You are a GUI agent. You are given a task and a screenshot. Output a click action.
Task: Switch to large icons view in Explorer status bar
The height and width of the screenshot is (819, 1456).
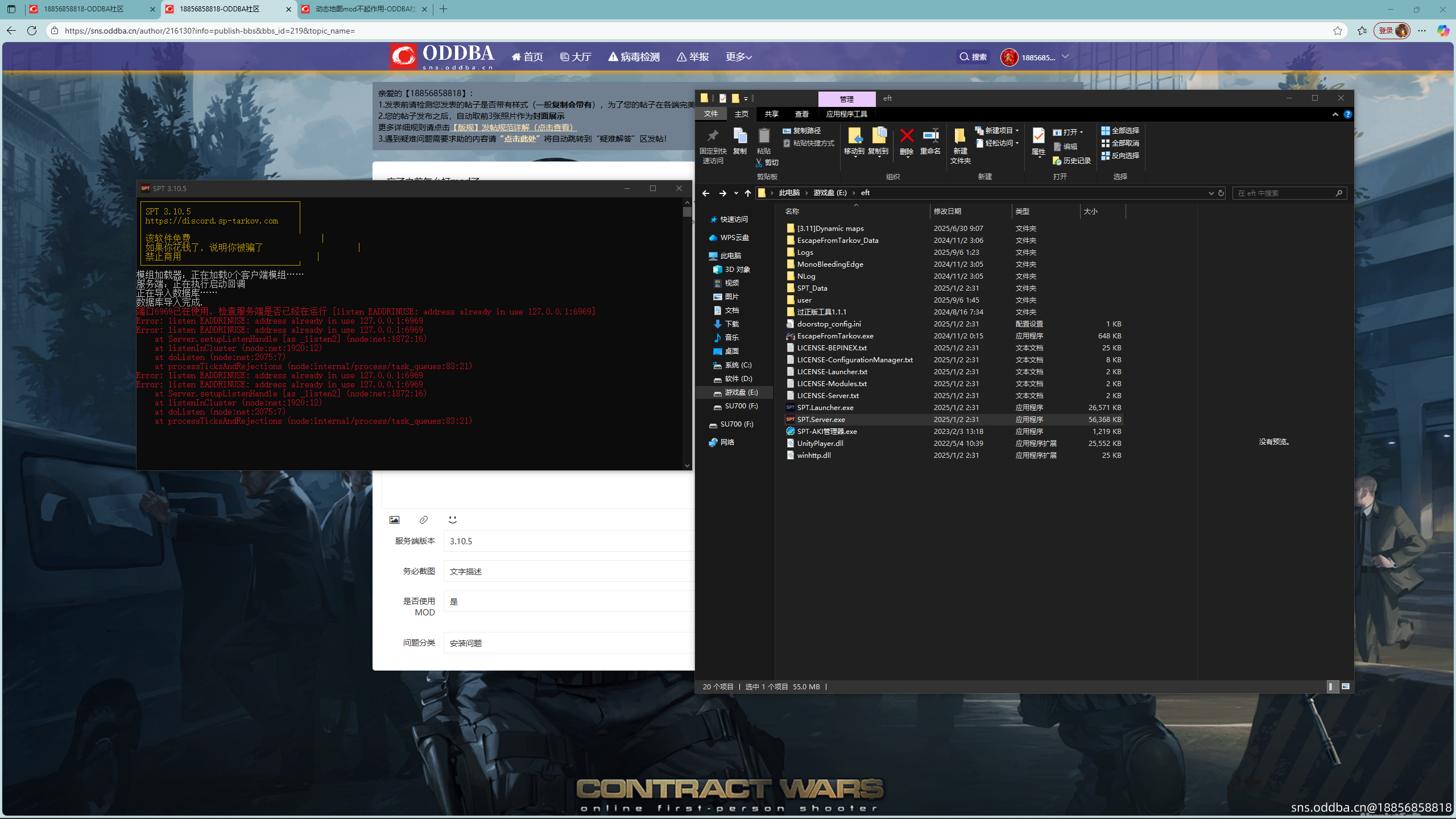pyautogui.click(x=1346, y=686)
